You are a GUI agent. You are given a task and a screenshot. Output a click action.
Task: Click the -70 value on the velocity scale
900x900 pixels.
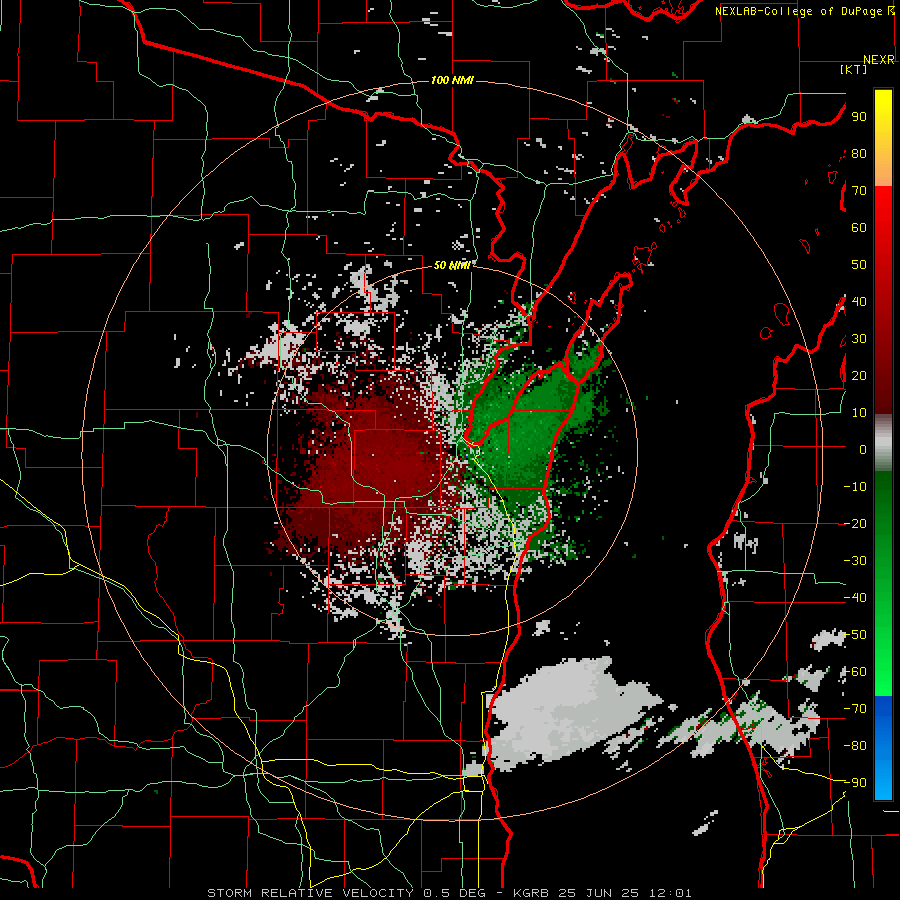coord(855,709)
